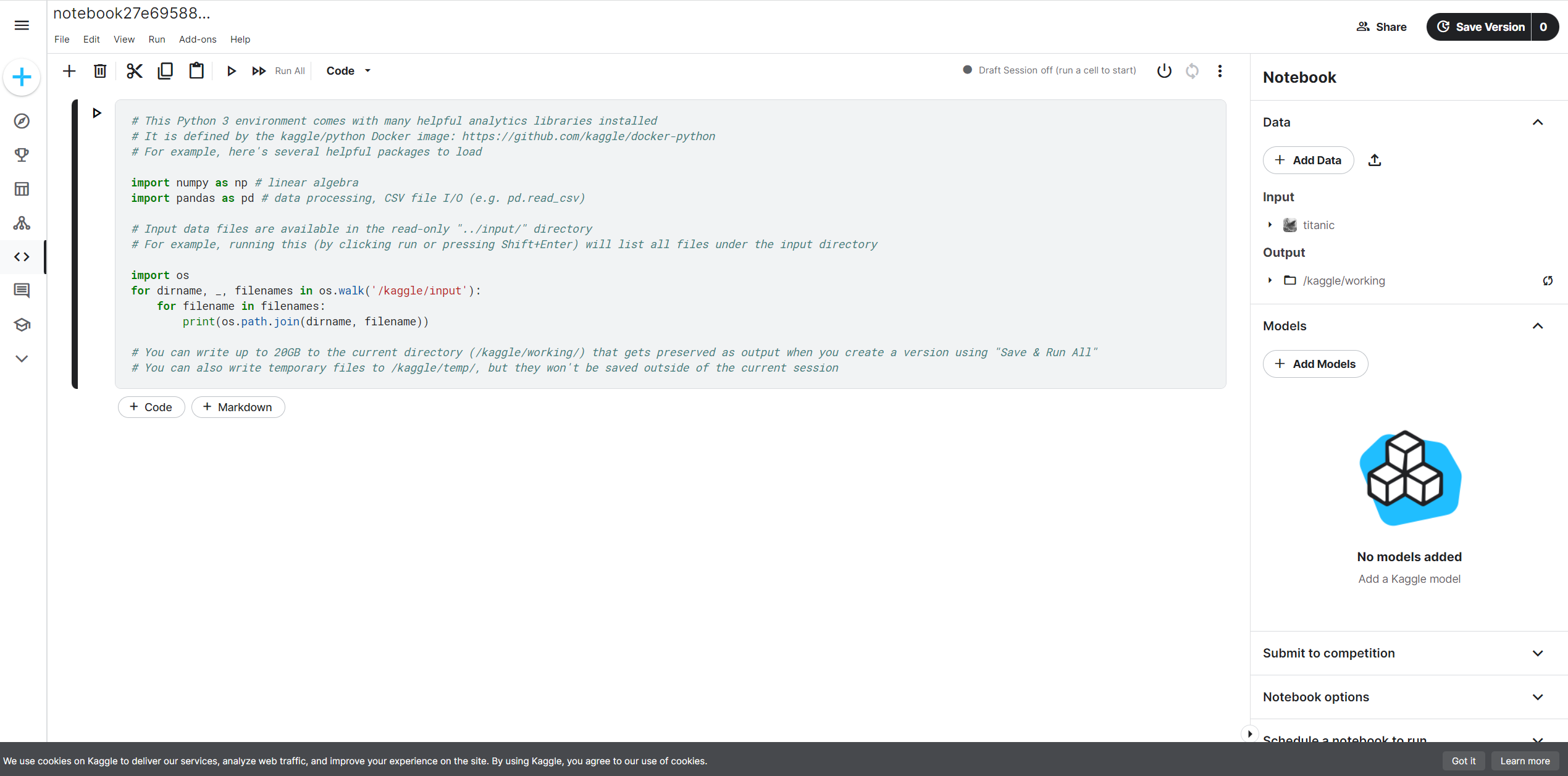Click the copy cell icon

pos(165,71)
